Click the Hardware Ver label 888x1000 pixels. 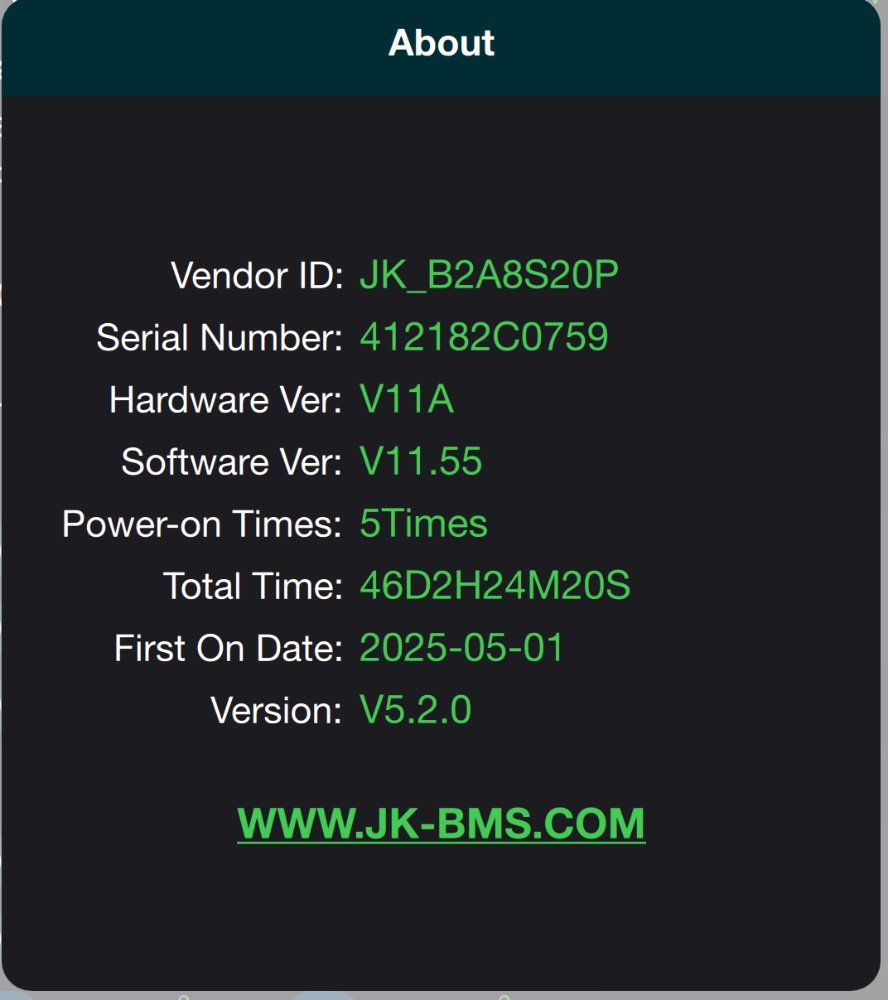226,399
